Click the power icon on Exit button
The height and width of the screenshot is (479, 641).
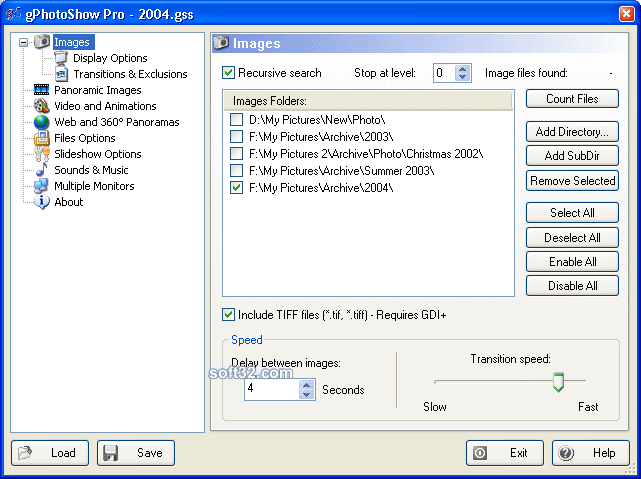pyautogui.click(x=480, y=453)
